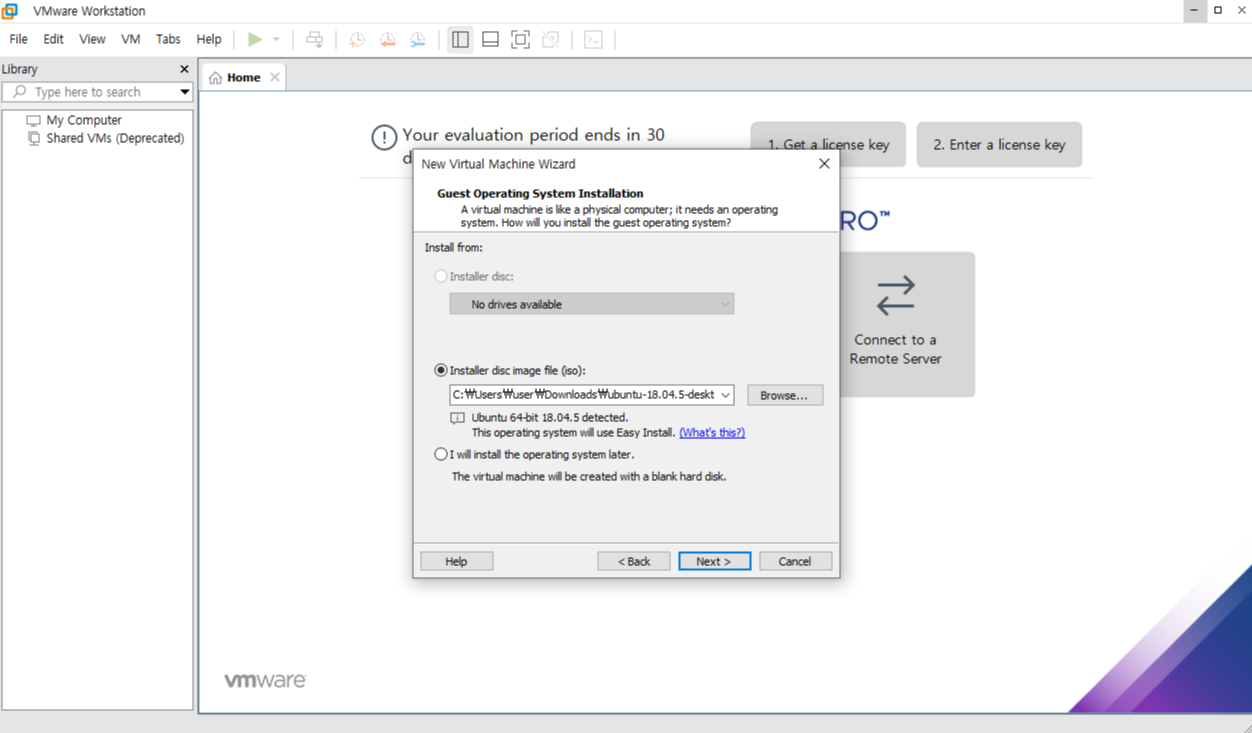Click the Connect to a Remote Server tile
Image resolution: width=1252 pixels, height=733 pixels.
pyautogui.click(x=906, y=324)
